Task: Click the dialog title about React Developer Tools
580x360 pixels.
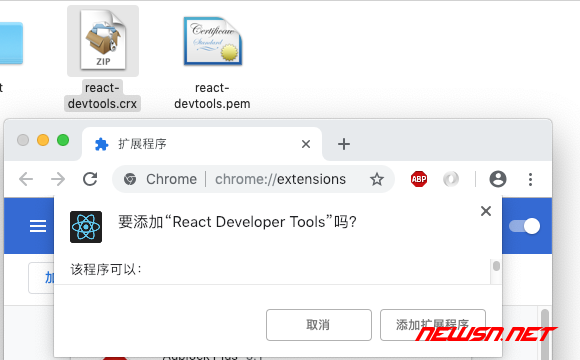Action: pyautogui.click(x=237, y=222)
